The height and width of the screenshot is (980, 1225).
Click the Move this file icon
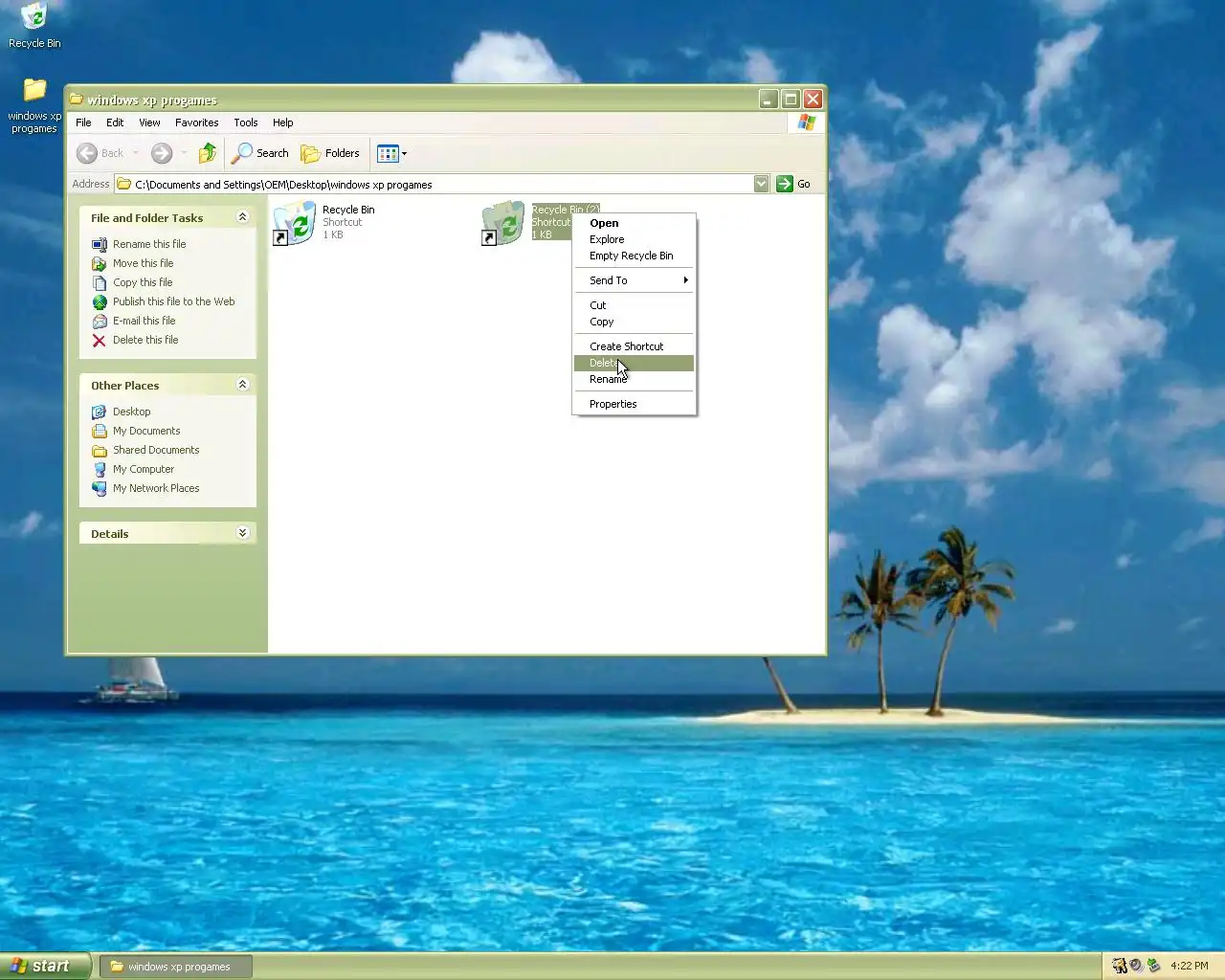pos(100,263)
